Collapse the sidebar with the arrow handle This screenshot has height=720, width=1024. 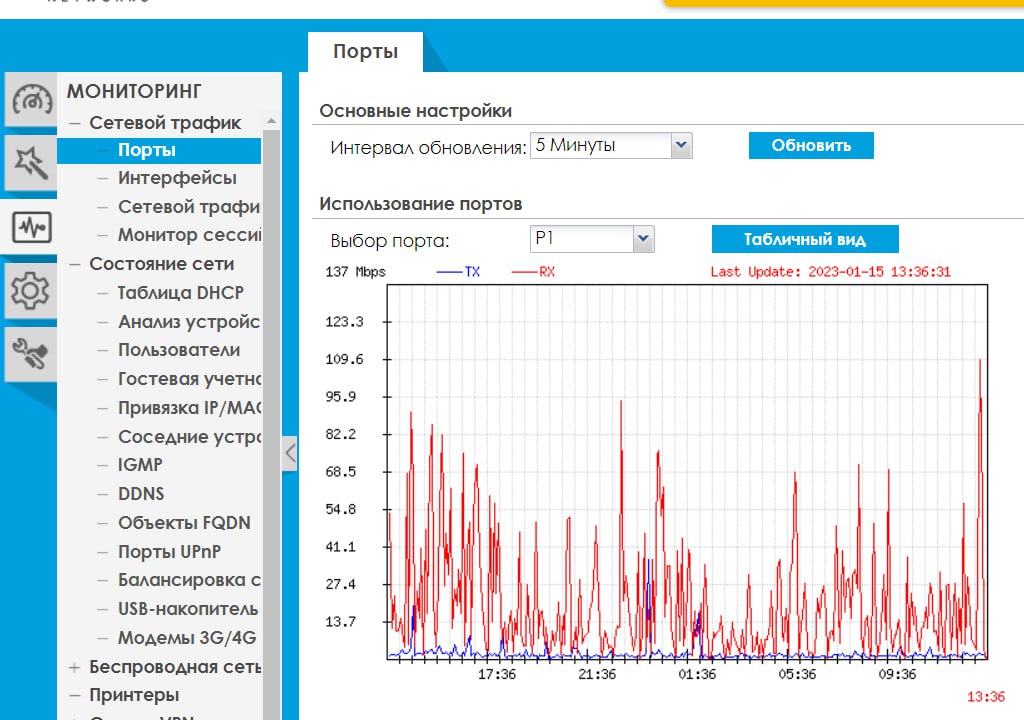(290, 453)
